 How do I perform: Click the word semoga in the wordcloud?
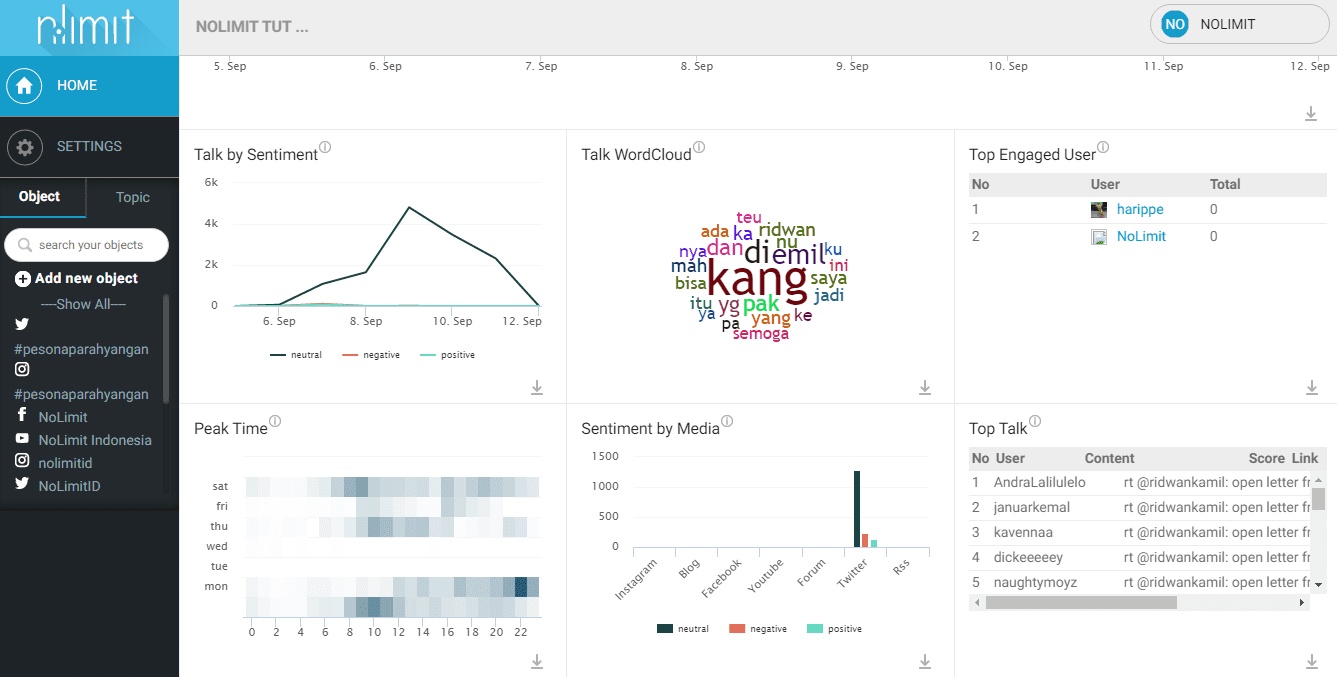pos(761,334)
